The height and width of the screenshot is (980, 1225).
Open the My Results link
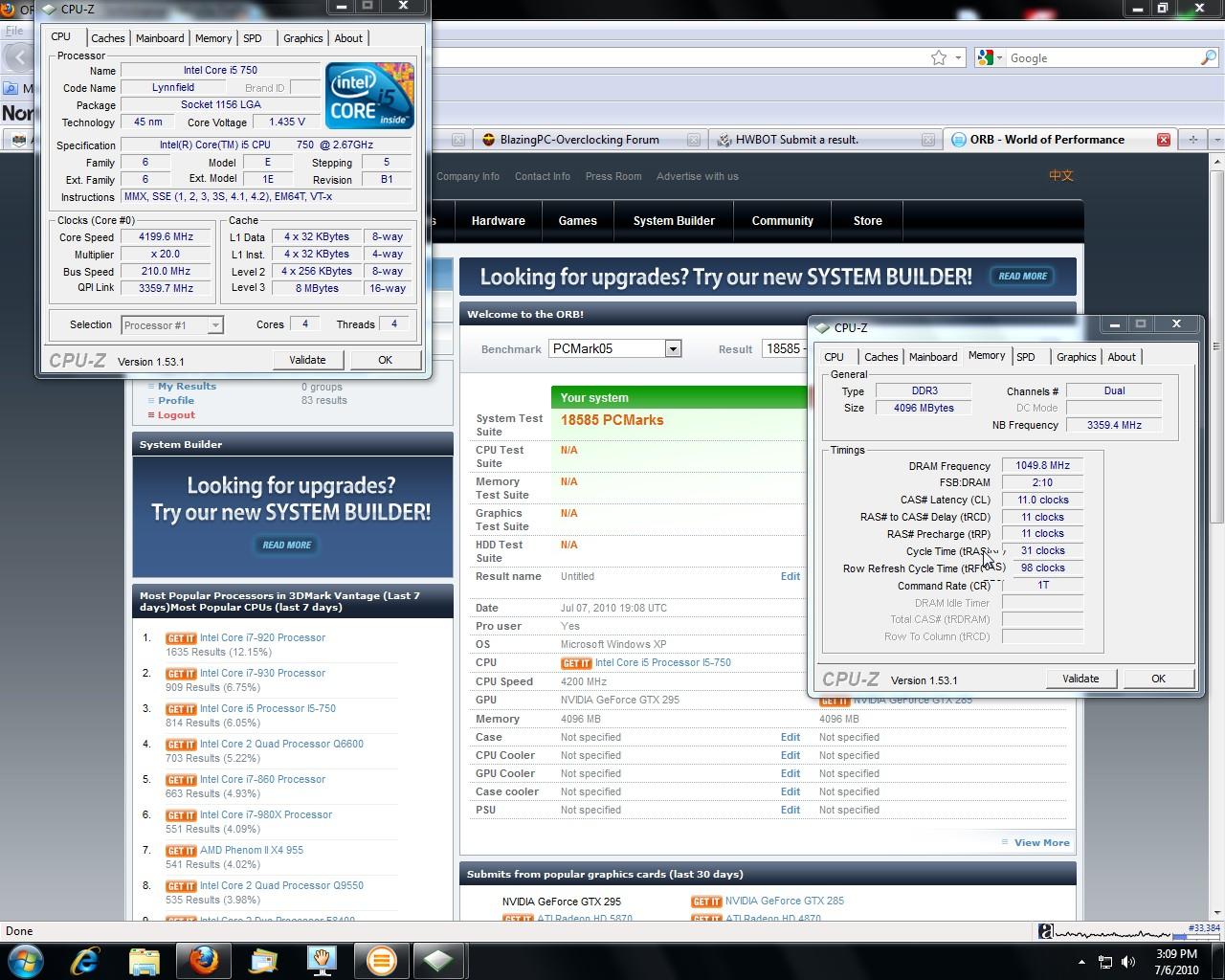tap(187, 387)
